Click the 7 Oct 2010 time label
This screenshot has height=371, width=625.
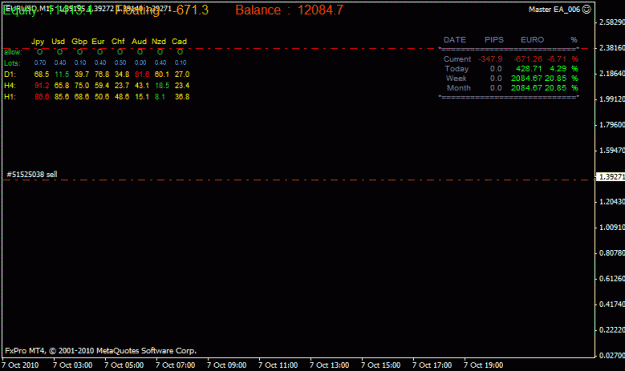pos(20,365)
